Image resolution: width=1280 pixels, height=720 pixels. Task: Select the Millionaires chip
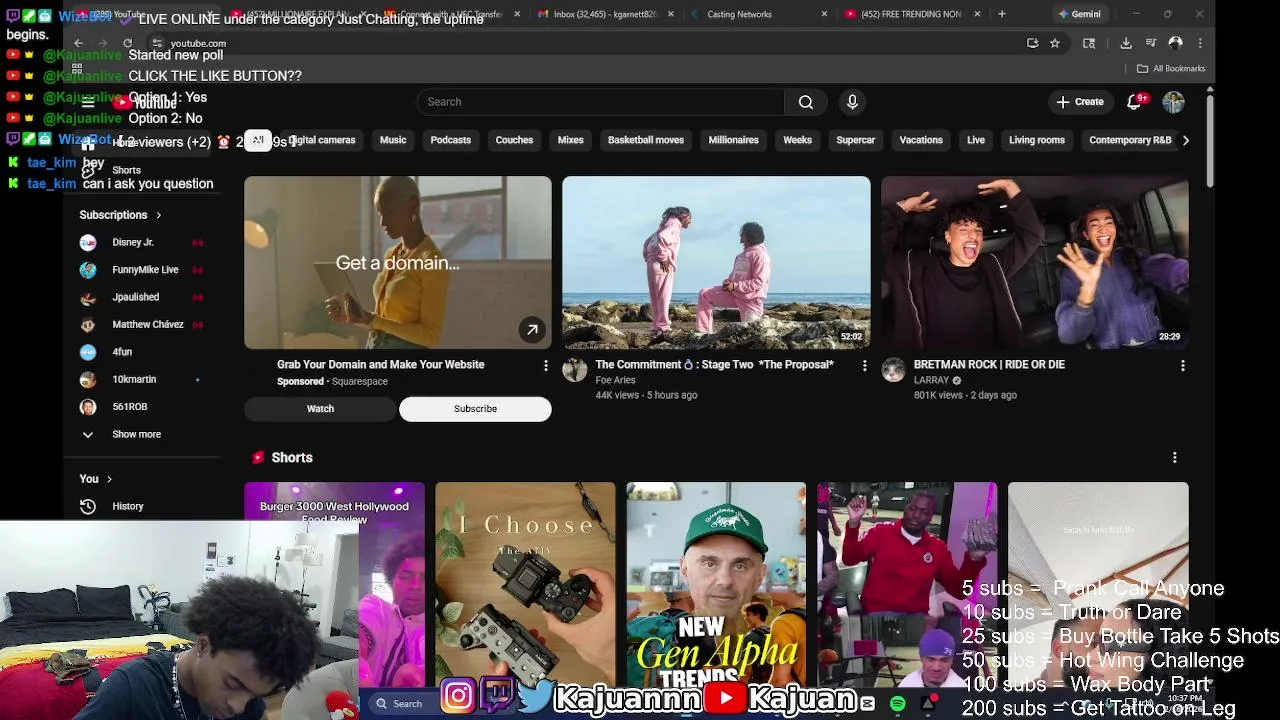point(733,140)
